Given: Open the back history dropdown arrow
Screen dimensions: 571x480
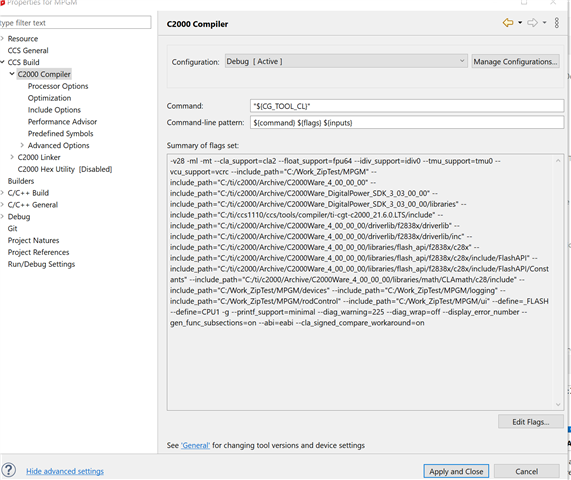Looking at the screenshot, I should click(520, 23).
